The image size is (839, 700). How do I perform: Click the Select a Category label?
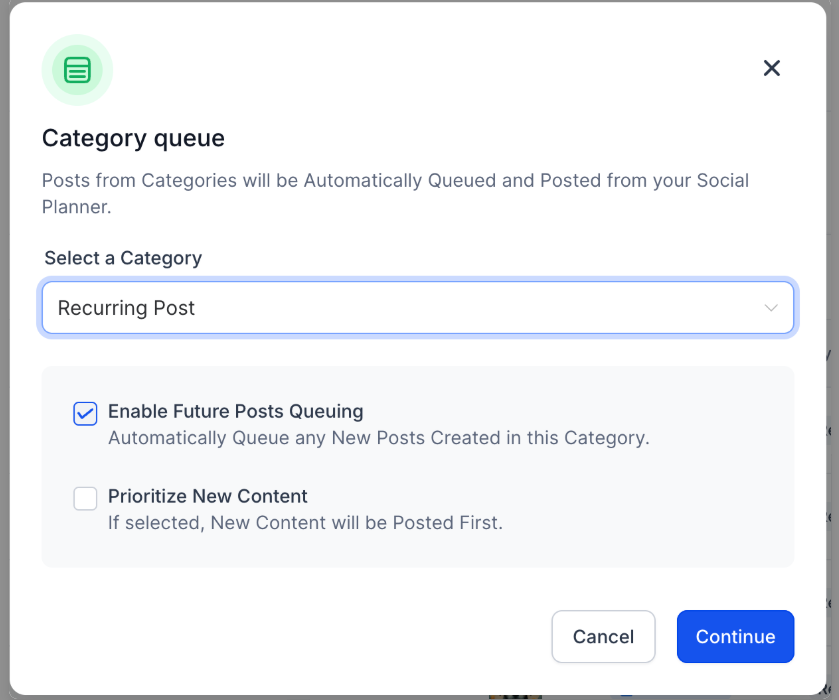pyautogui.click(x=123, y=258)
